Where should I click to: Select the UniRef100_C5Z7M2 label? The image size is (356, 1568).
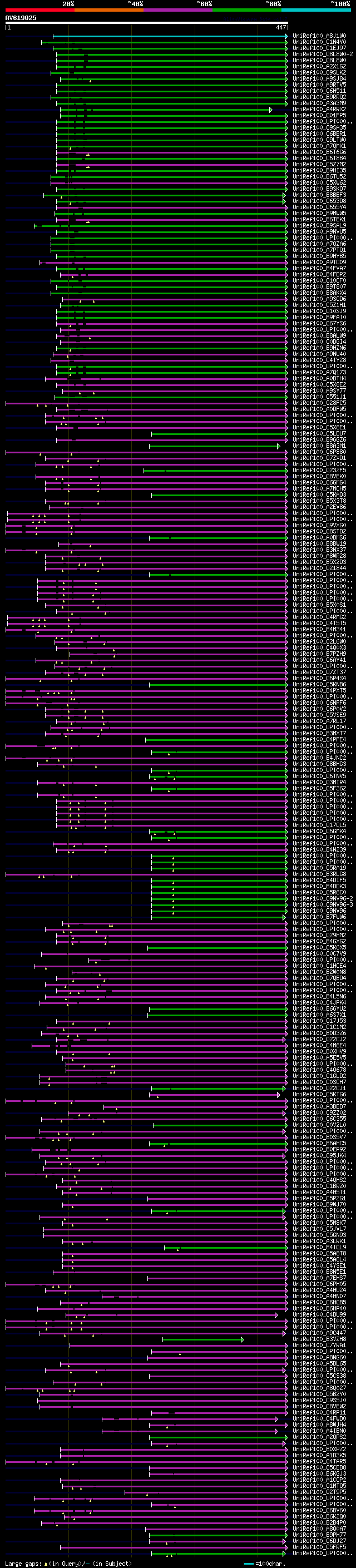click(319, 164)
